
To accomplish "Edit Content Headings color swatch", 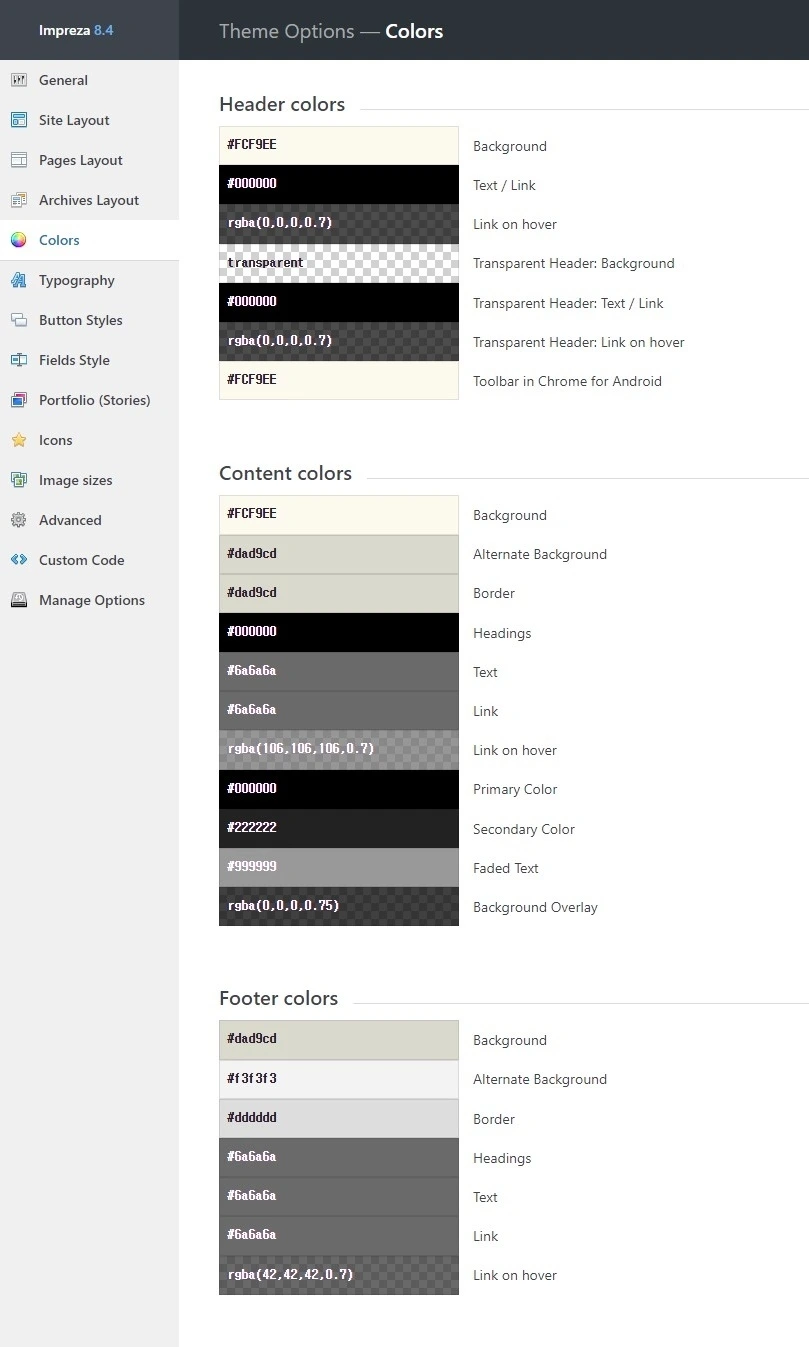I will coord(339,632).
